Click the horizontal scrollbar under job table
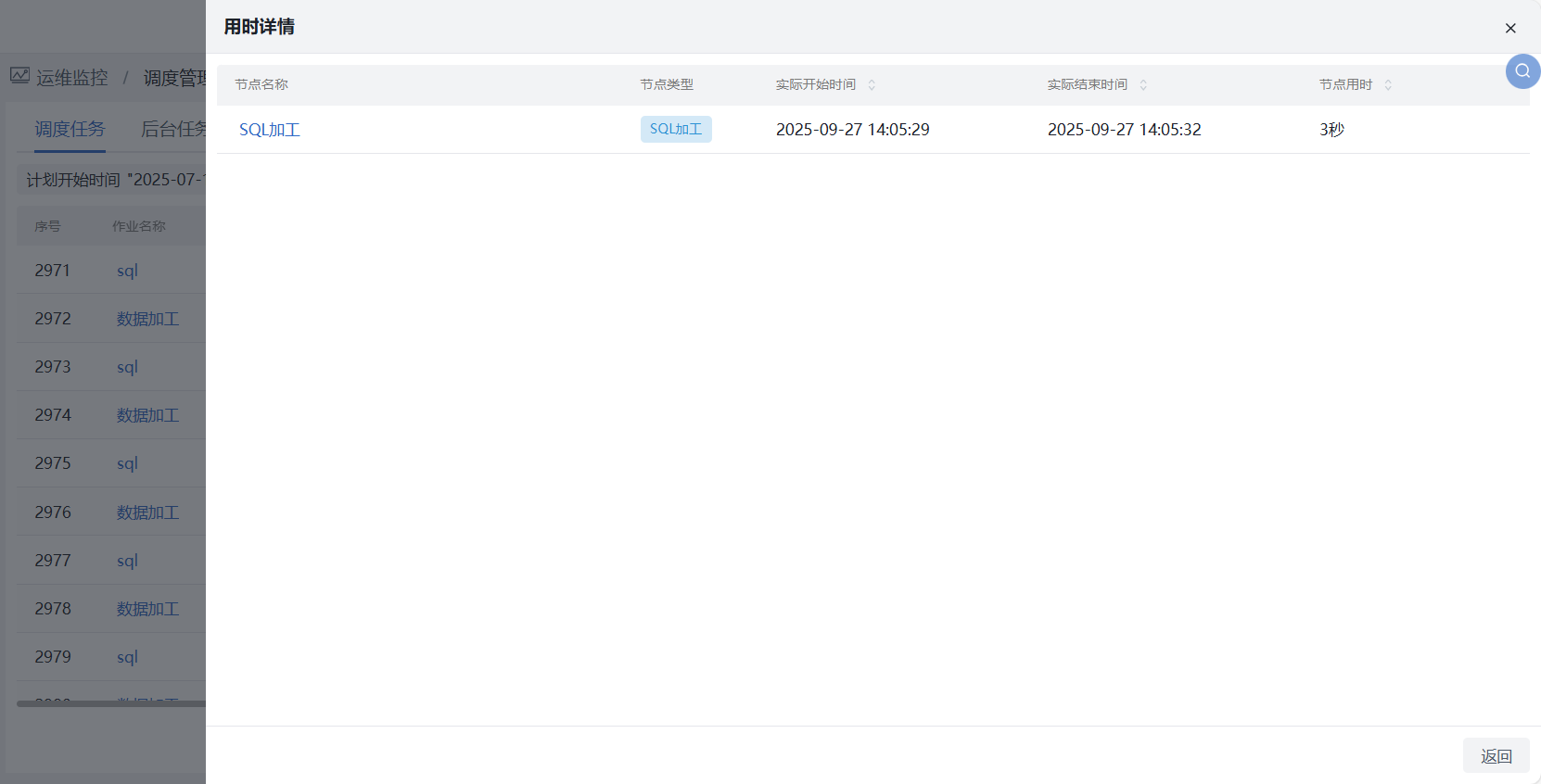Viewport: 1541px width, 784px height. [111, 703]
